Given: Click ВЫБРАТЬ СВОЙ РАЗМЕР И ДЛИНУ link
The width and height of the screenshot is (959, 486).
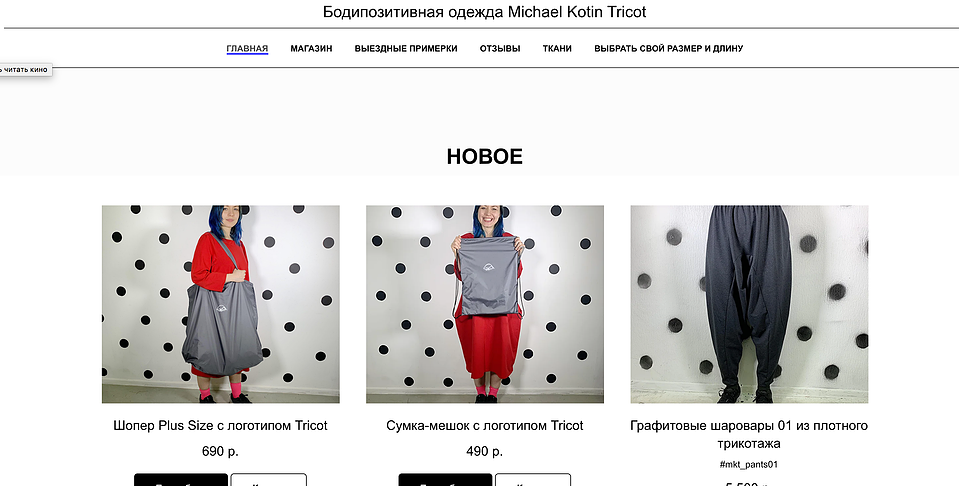Looking at the screenshot, I should pos(668,48).
